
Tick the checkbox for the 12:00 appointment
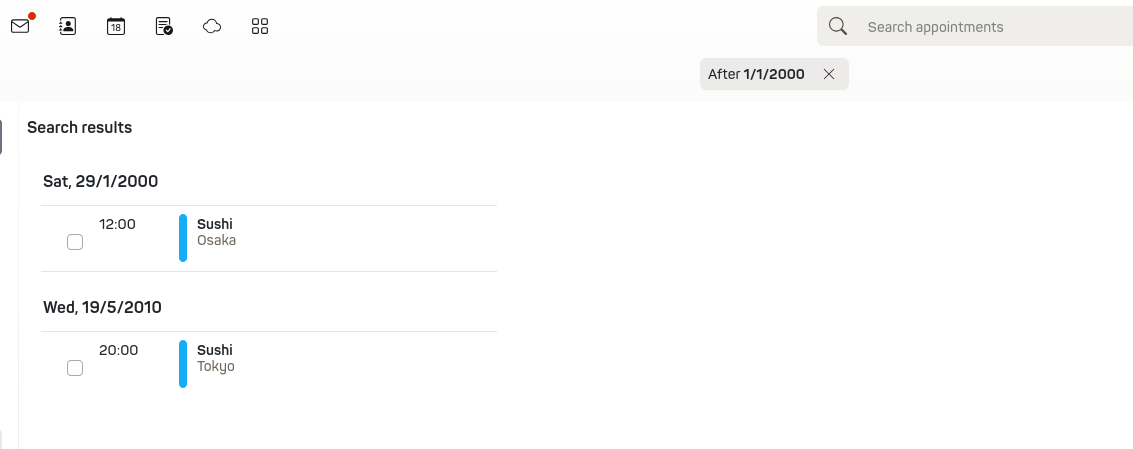[x=75, y=242]
